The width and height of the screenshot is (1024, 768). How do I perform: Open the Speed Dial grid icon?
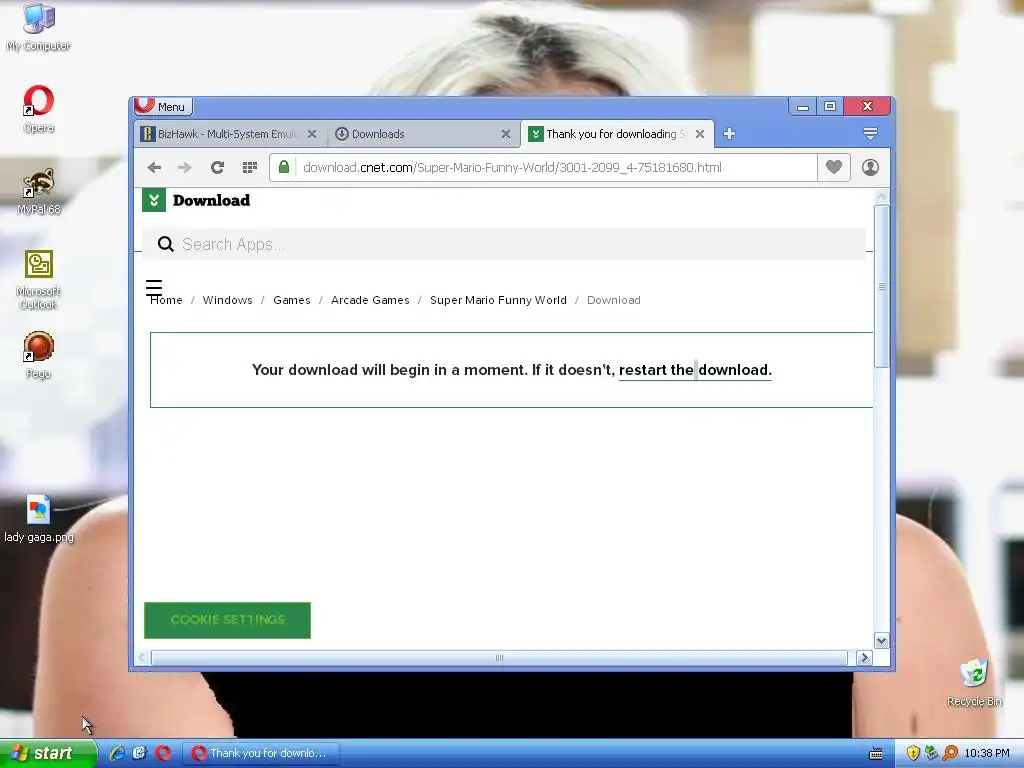249,168
